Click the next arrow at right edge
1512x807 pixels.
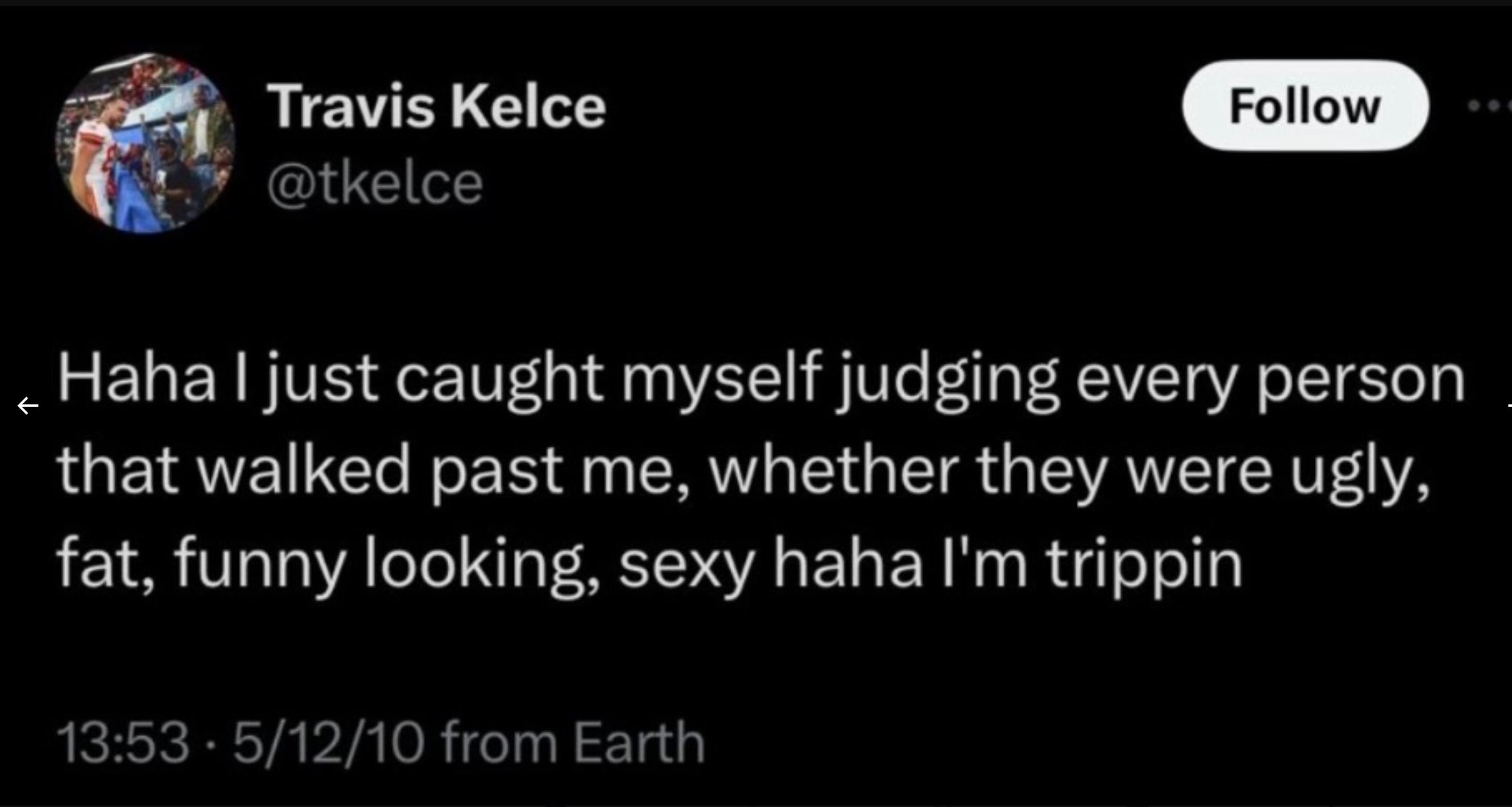point(1508,406)
